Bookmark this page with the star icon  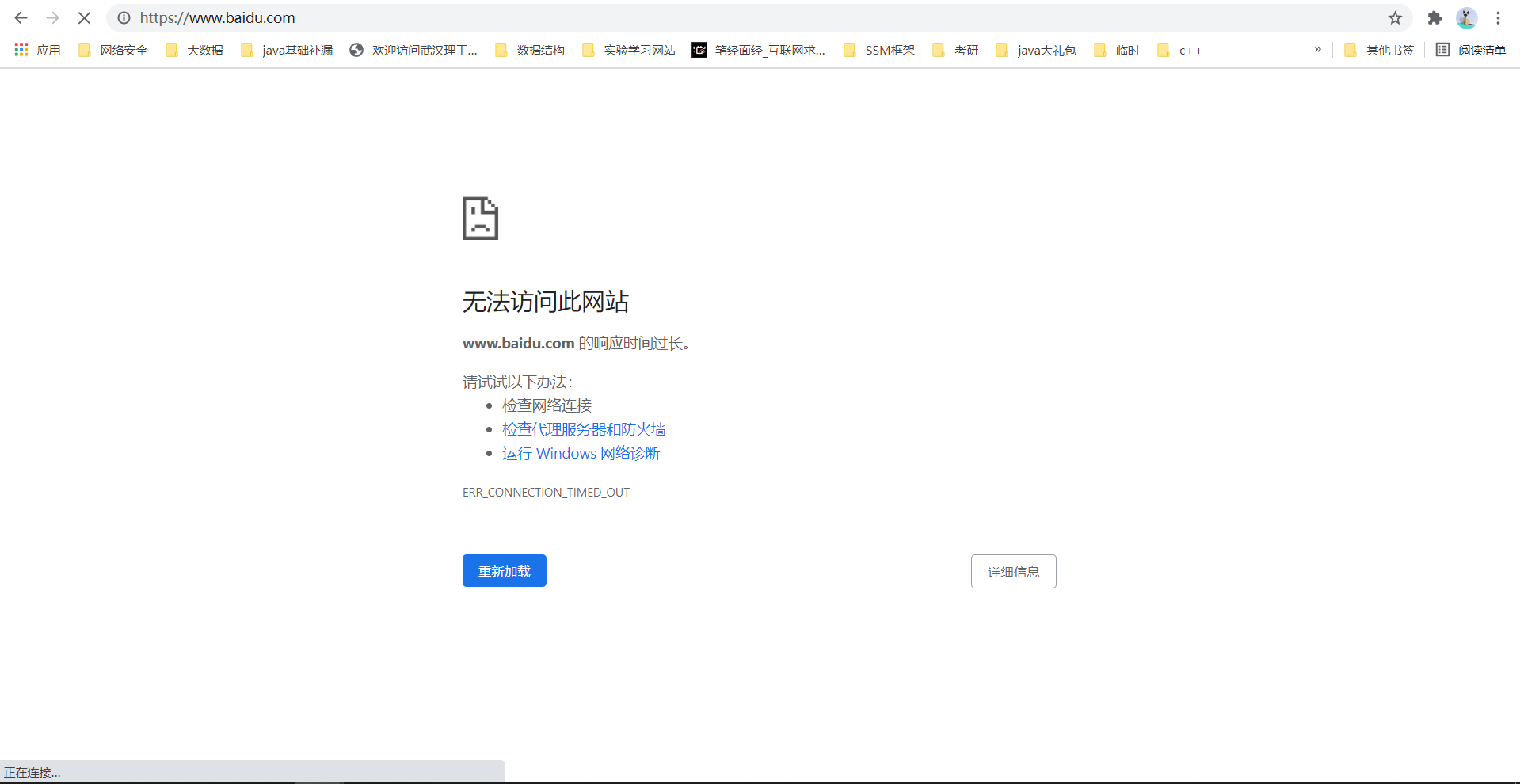click(x=1395, y=17)
